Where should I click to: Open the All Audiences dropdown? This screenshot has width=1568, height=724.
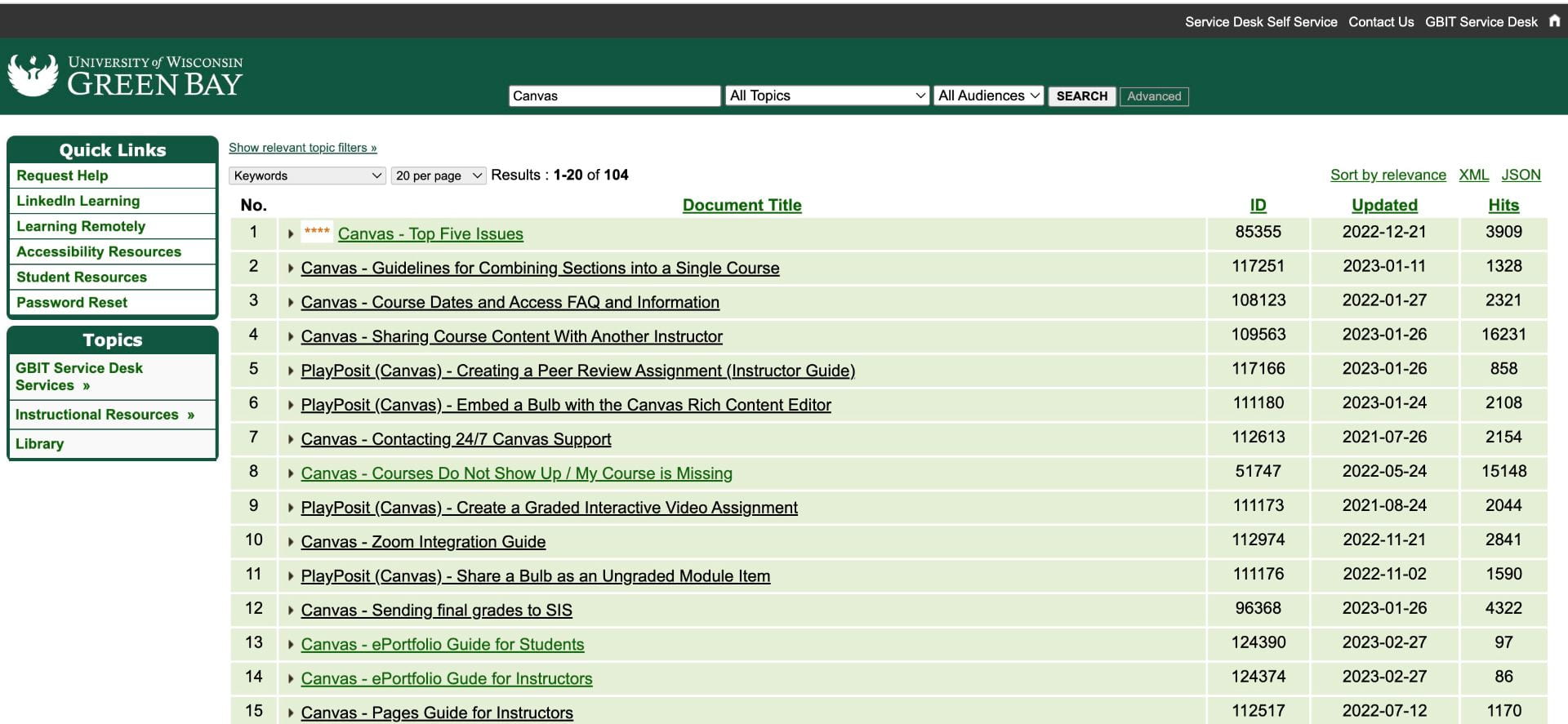tap(989, 95)
